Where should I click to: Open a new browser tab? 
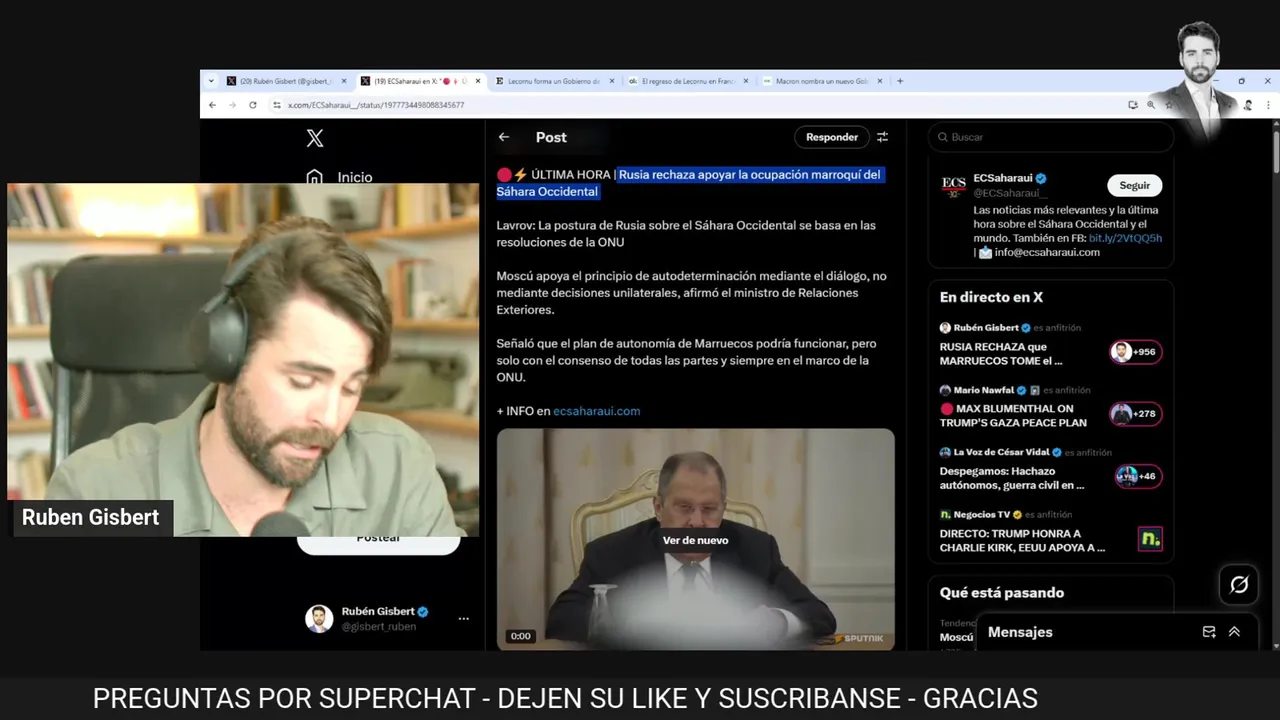(900, 81)
